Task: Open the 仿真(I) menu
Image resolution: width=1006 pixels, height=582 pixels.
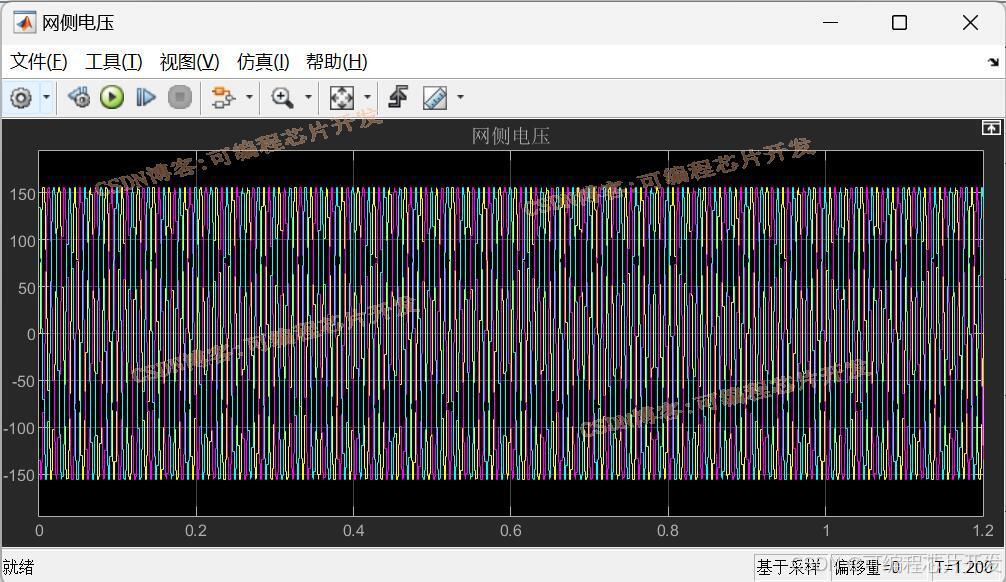Action: tap(263, 62)
